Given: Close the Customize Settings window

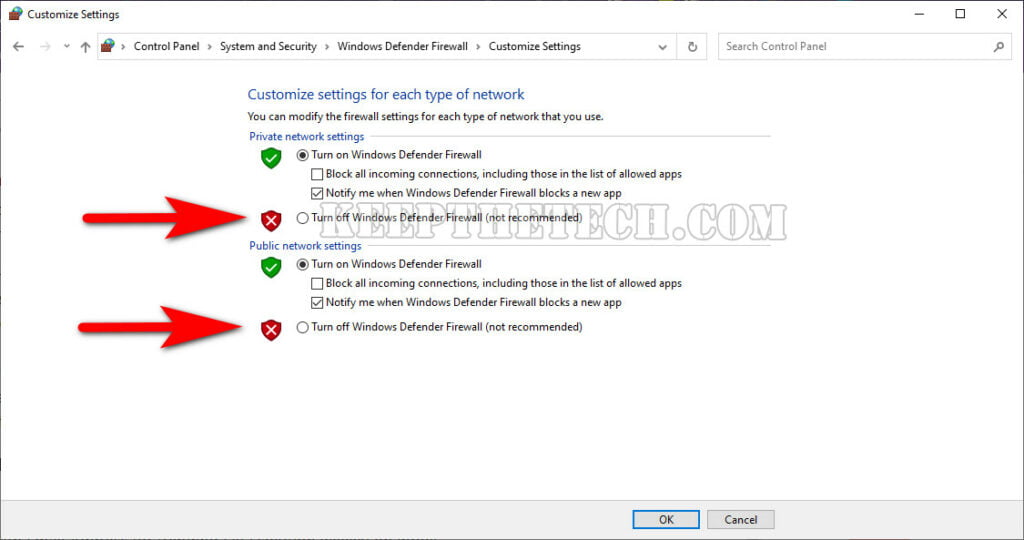Looking at the screenshot, I should (x=1002, y=14).
